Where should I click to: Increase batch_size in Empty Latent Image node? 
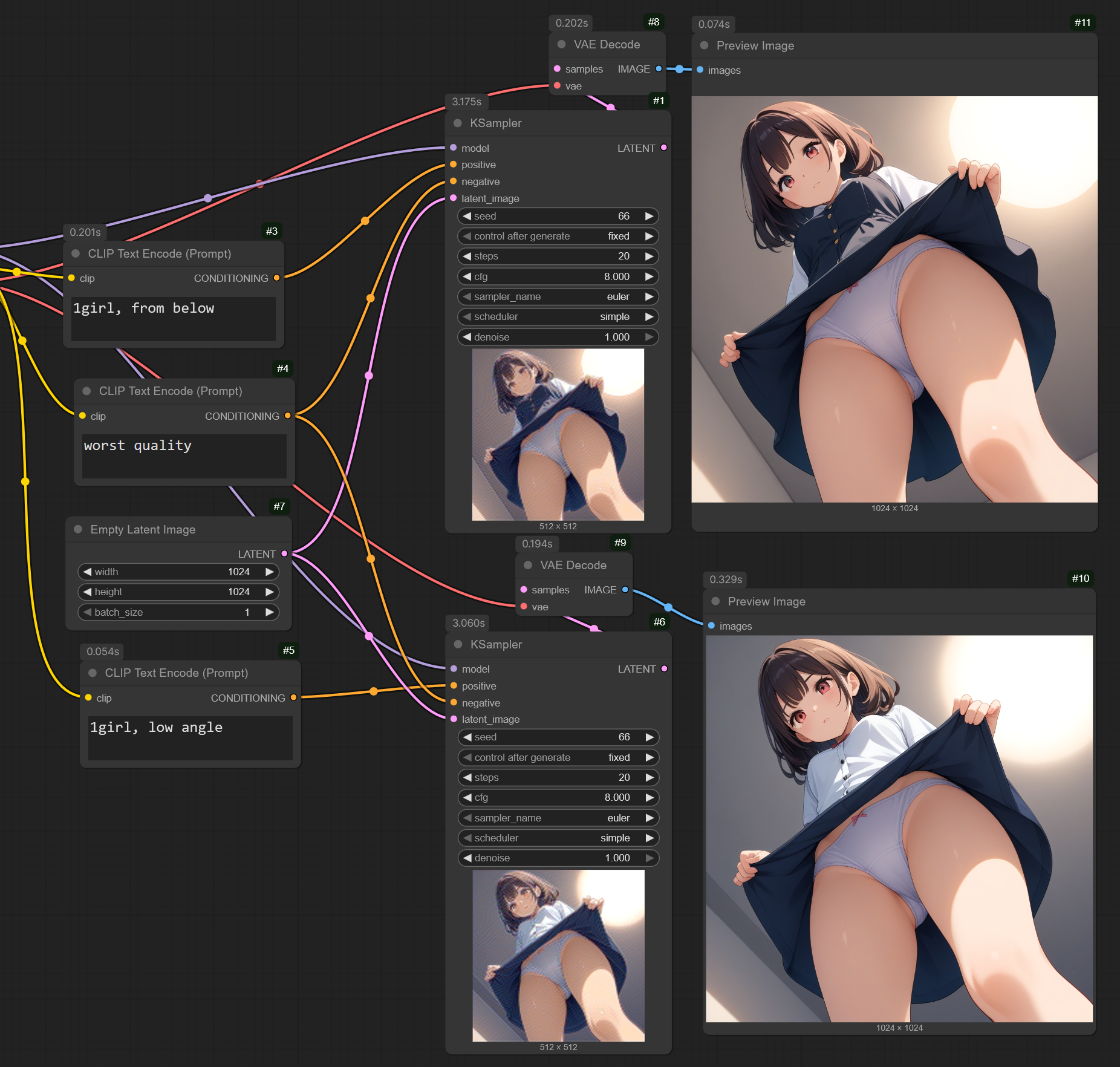[270, 612]
